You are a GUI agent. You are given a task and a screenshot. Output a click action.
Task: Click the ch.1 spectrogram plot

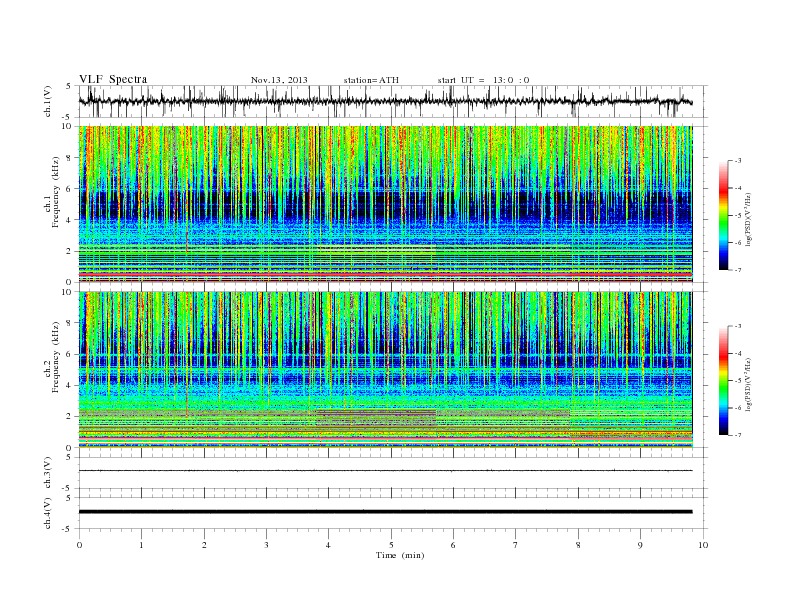click(x=385, y=204)
